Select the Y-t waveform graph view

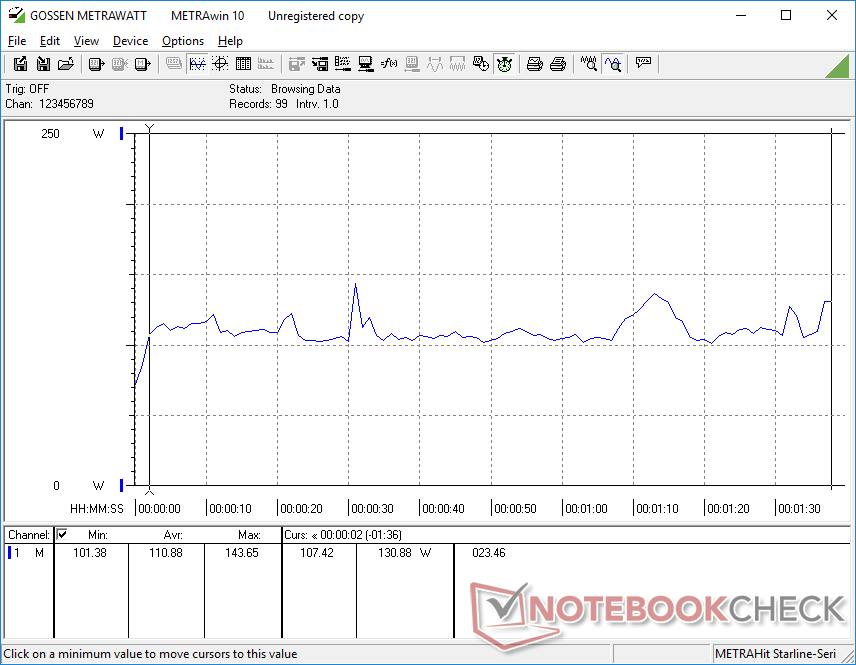point(197,64)
